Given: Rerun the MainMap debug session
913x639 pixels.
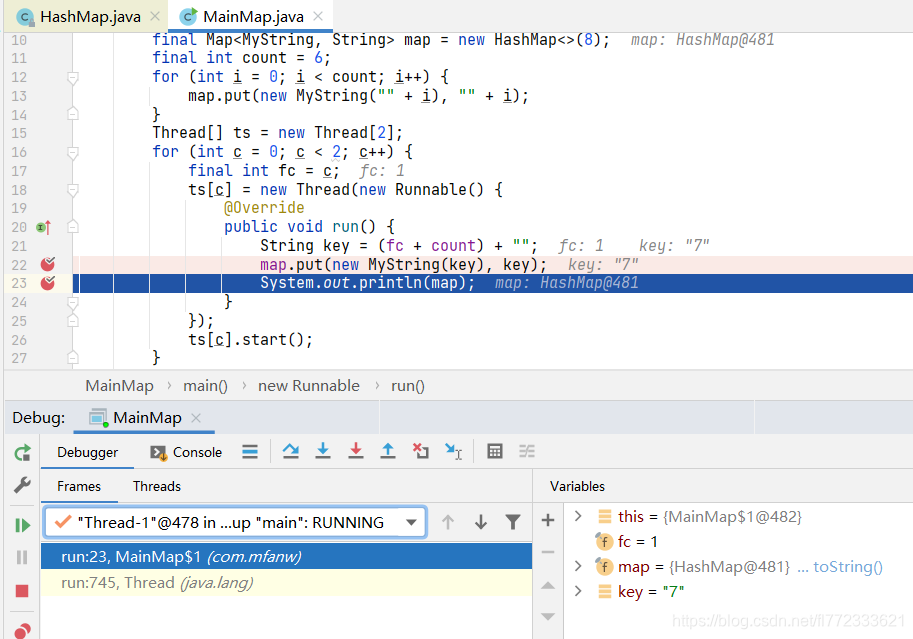Looking at the screenshot, I should [22, 453].
